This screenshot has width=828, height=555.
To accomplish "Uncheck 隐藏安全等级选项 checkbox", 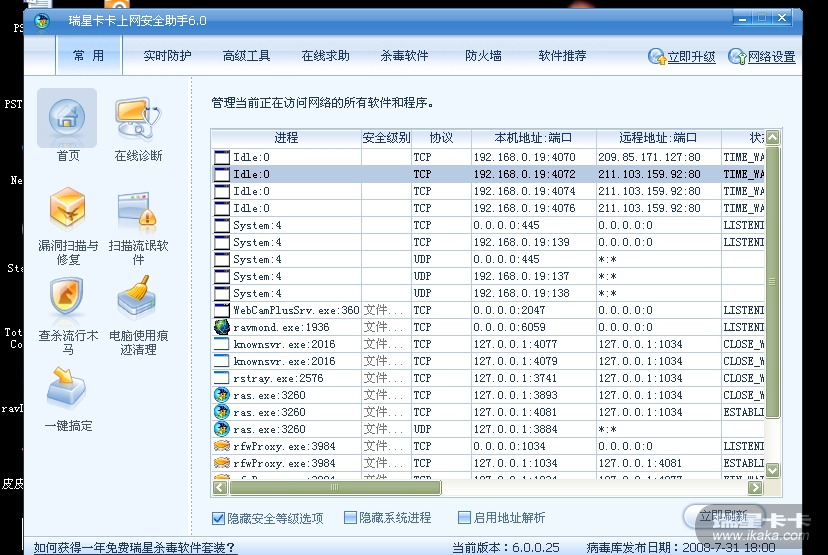I will point(218,518).
